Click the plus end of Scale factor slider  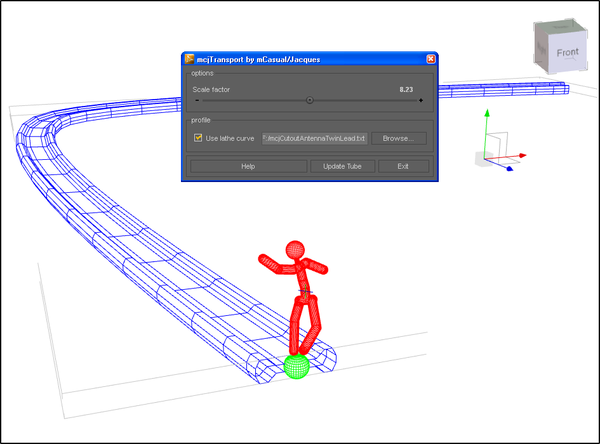pos(421,100)
